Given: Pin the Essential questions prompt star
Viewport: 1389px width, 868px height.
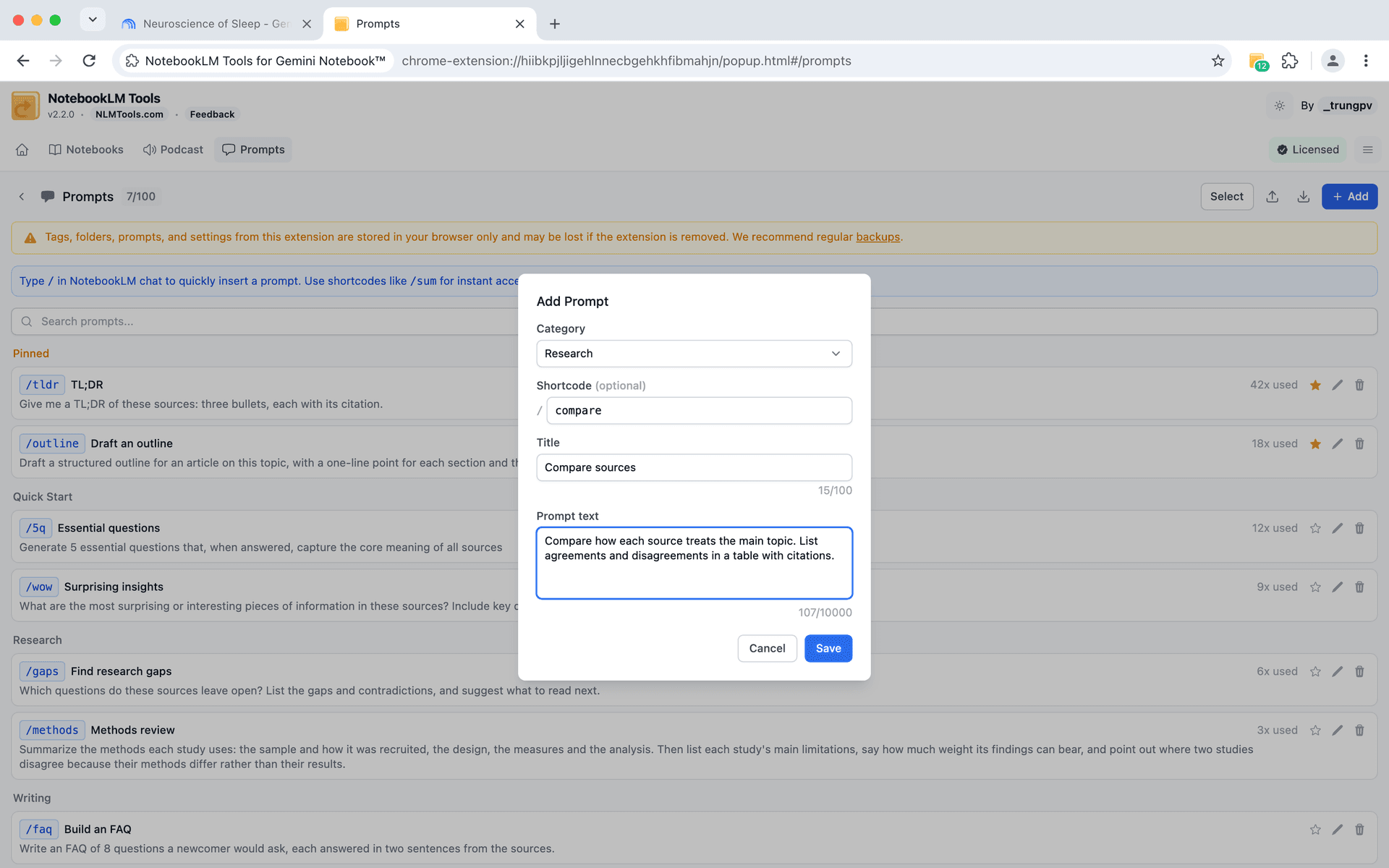Looking at the screenshot, I should 1315,528.
